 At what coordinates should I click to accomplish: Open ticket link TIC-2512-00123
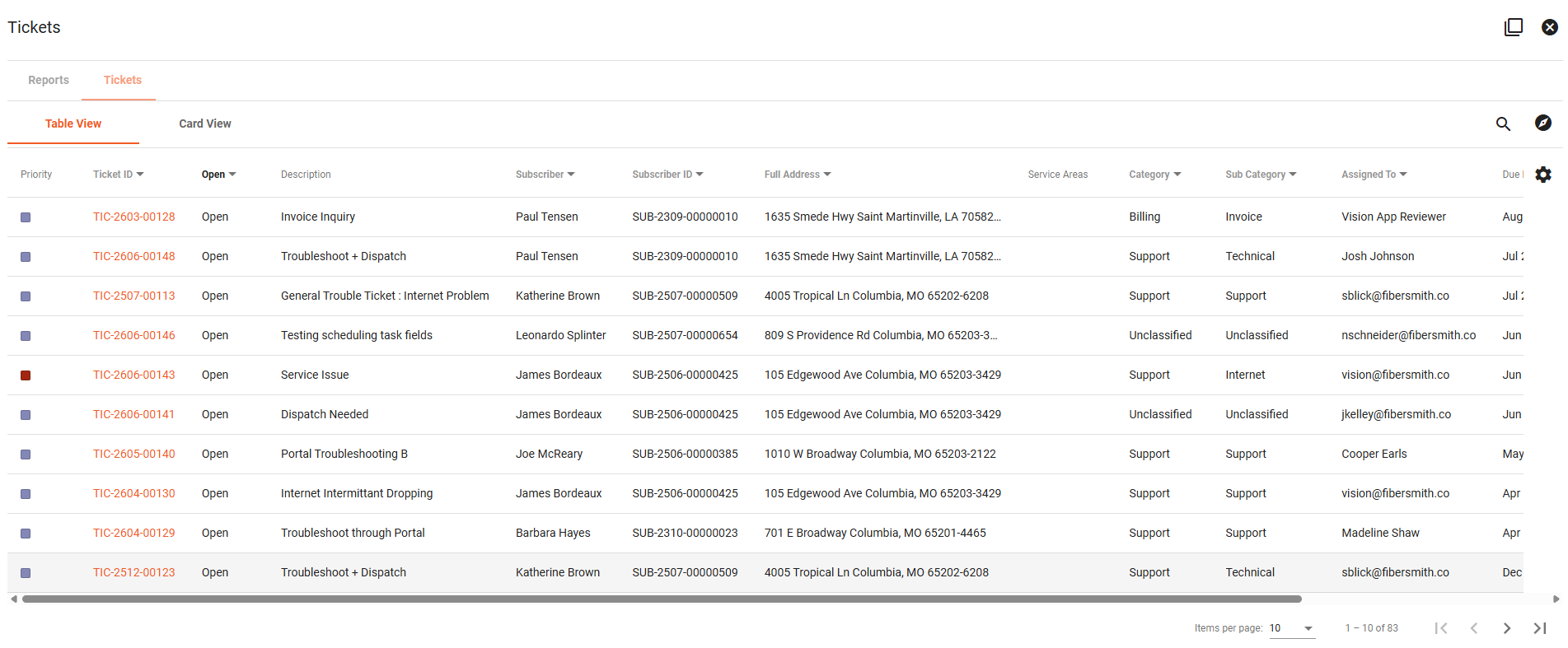pyautogui.click(x=134, y=572)
